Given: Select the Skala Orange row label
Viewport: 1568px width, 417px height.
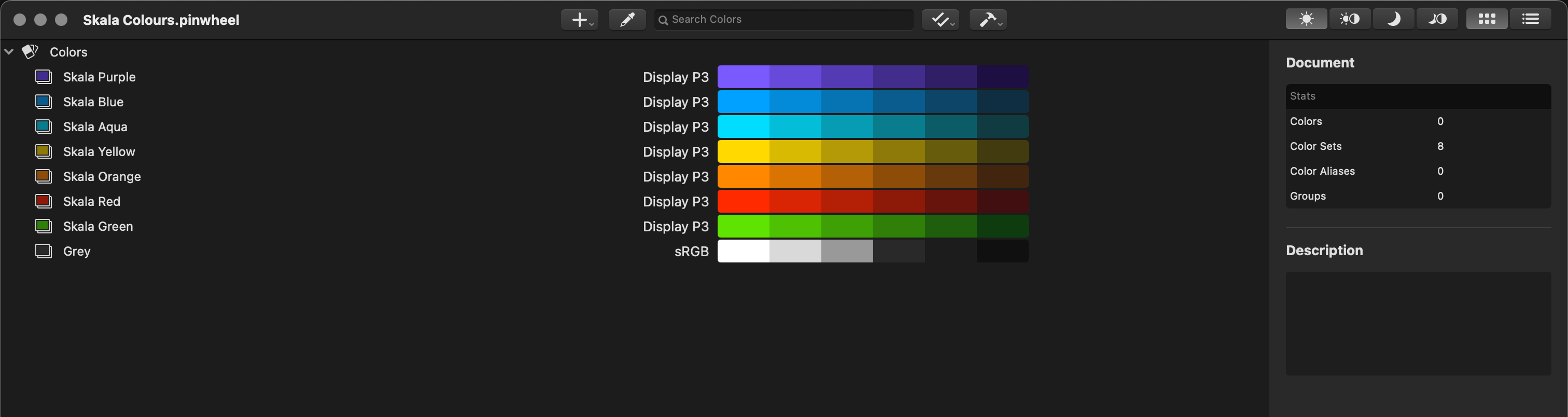Looking at the screenshot, I should coord(102,177).
